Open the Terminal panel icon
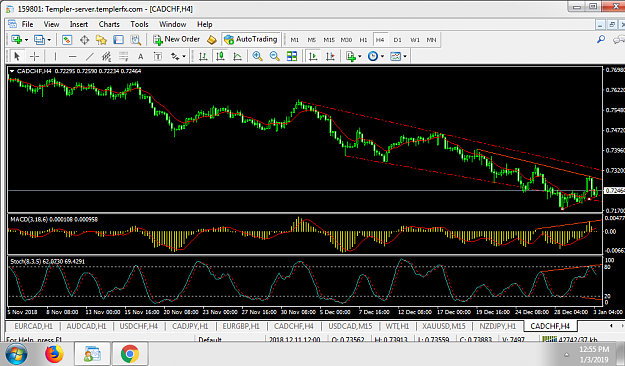The width and height of the screenshot is (625, 366). tap(118, 39)
